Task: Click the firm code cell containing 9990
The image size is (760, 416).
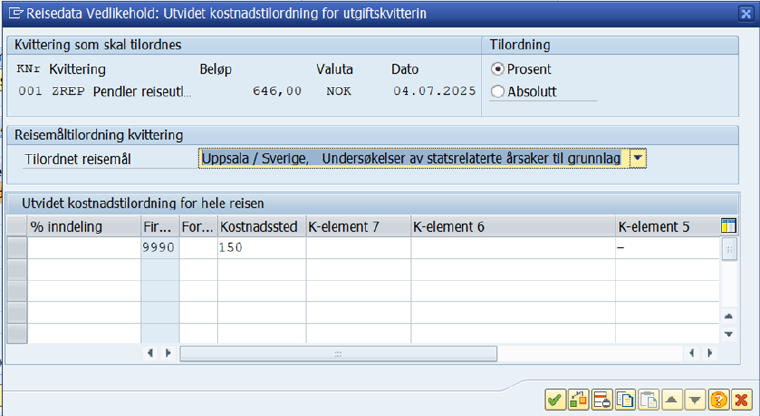Action: pyautogui.click(x=160, y=248)
